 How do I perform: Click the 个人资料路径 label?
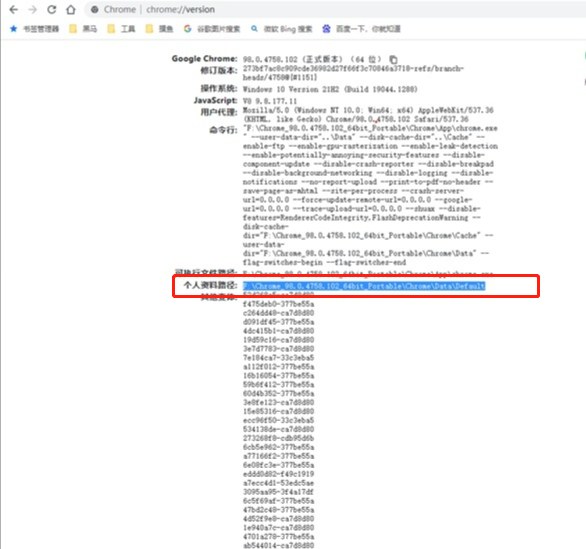[210, 285]
